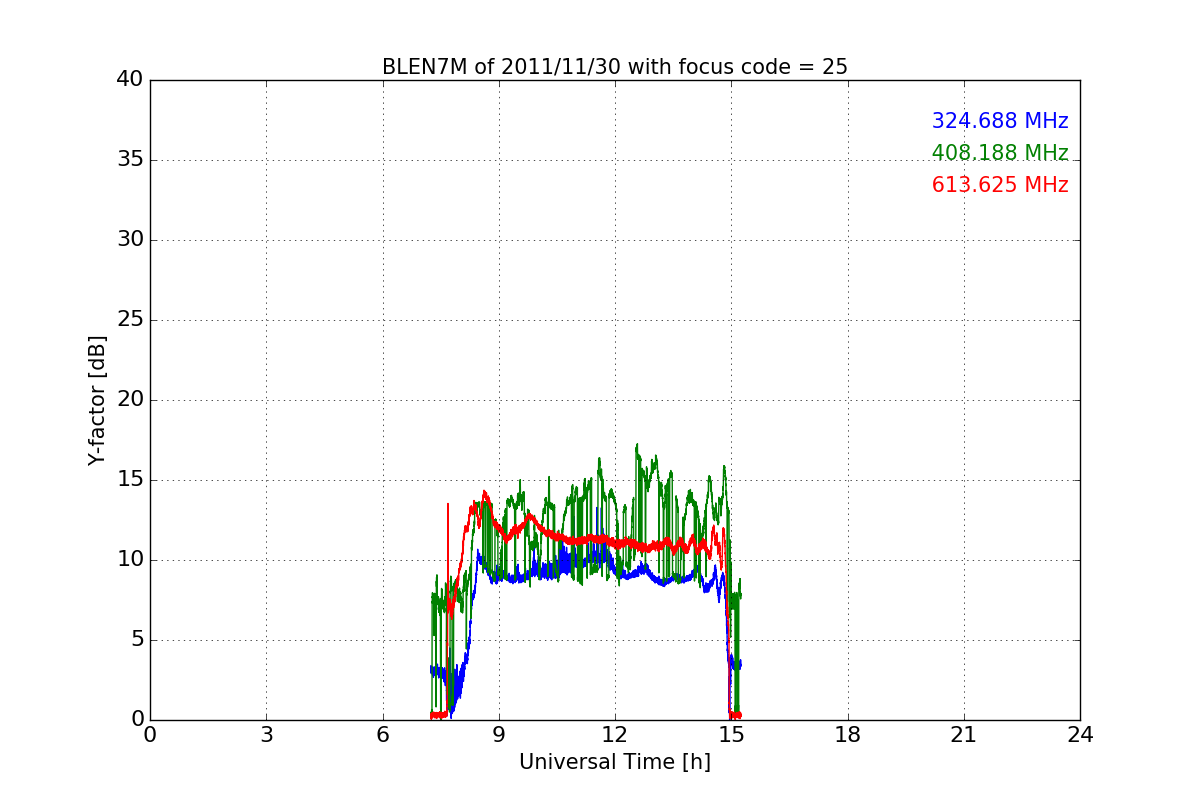Screen dimensions: 1200x800
Task: Click the x-axis tick label 9
Action: coord(499,735)
